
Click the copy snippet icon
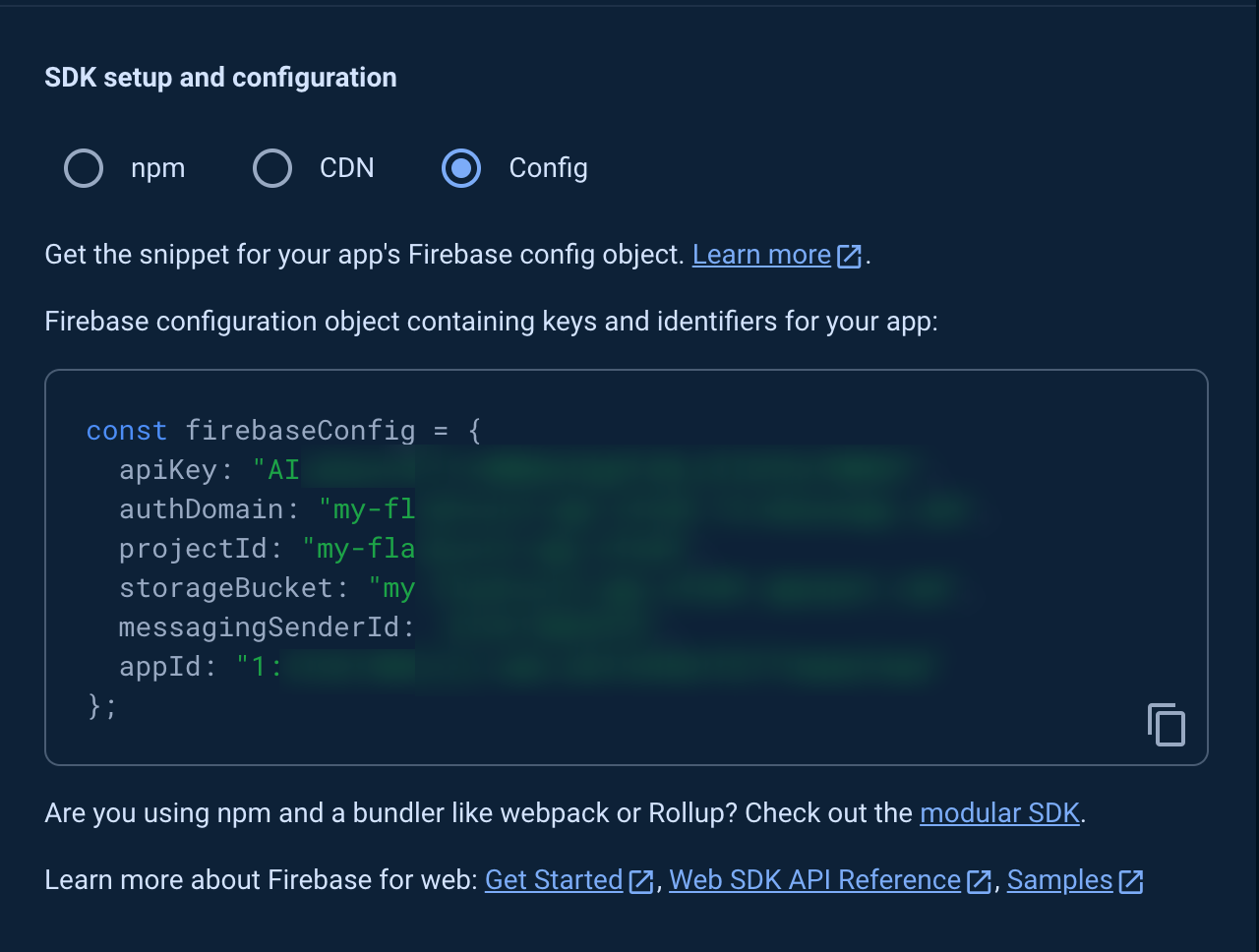pos(1166,725)
